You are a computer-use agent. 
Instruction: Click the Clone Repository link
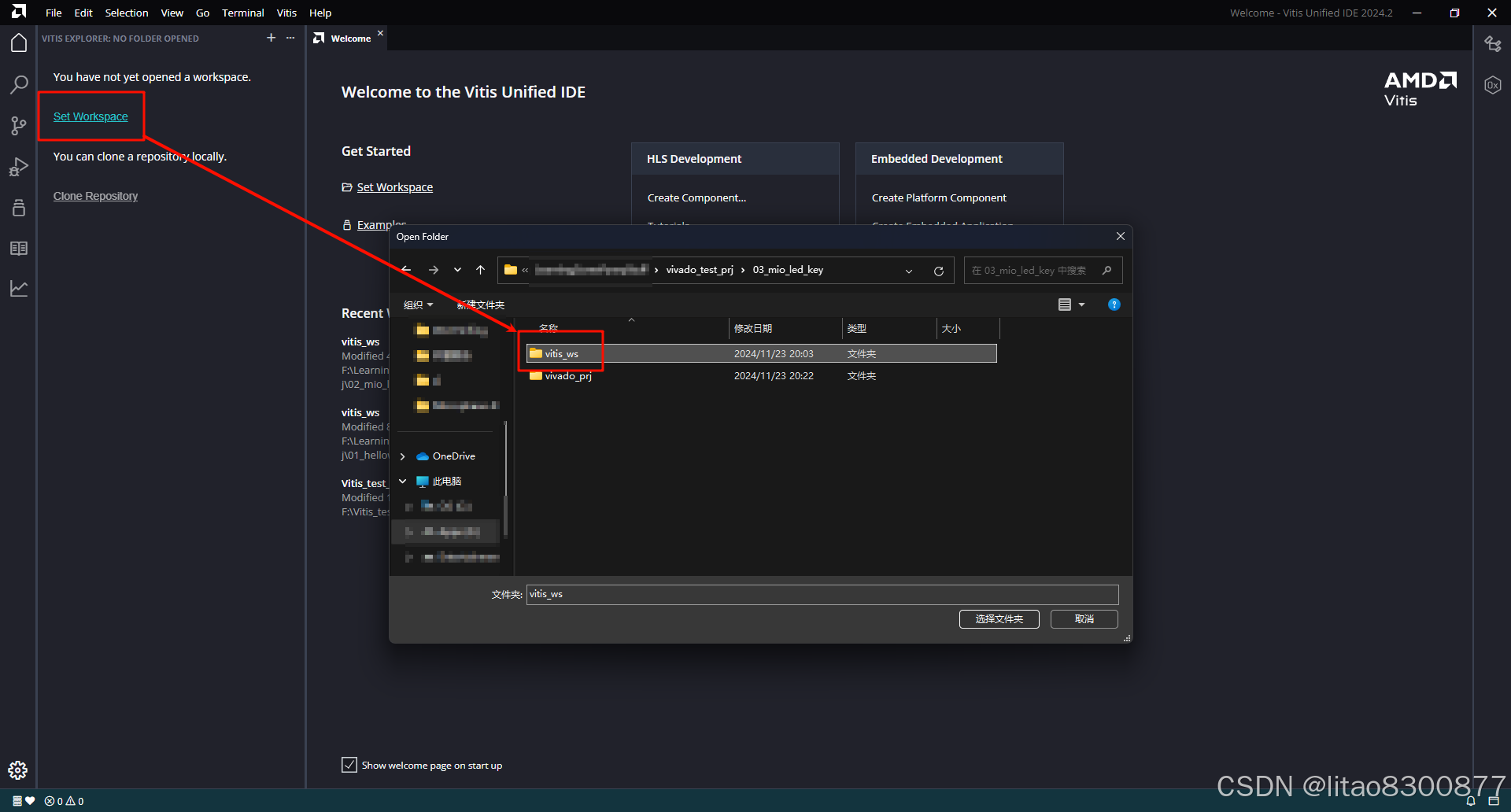(x=95, y=196)
